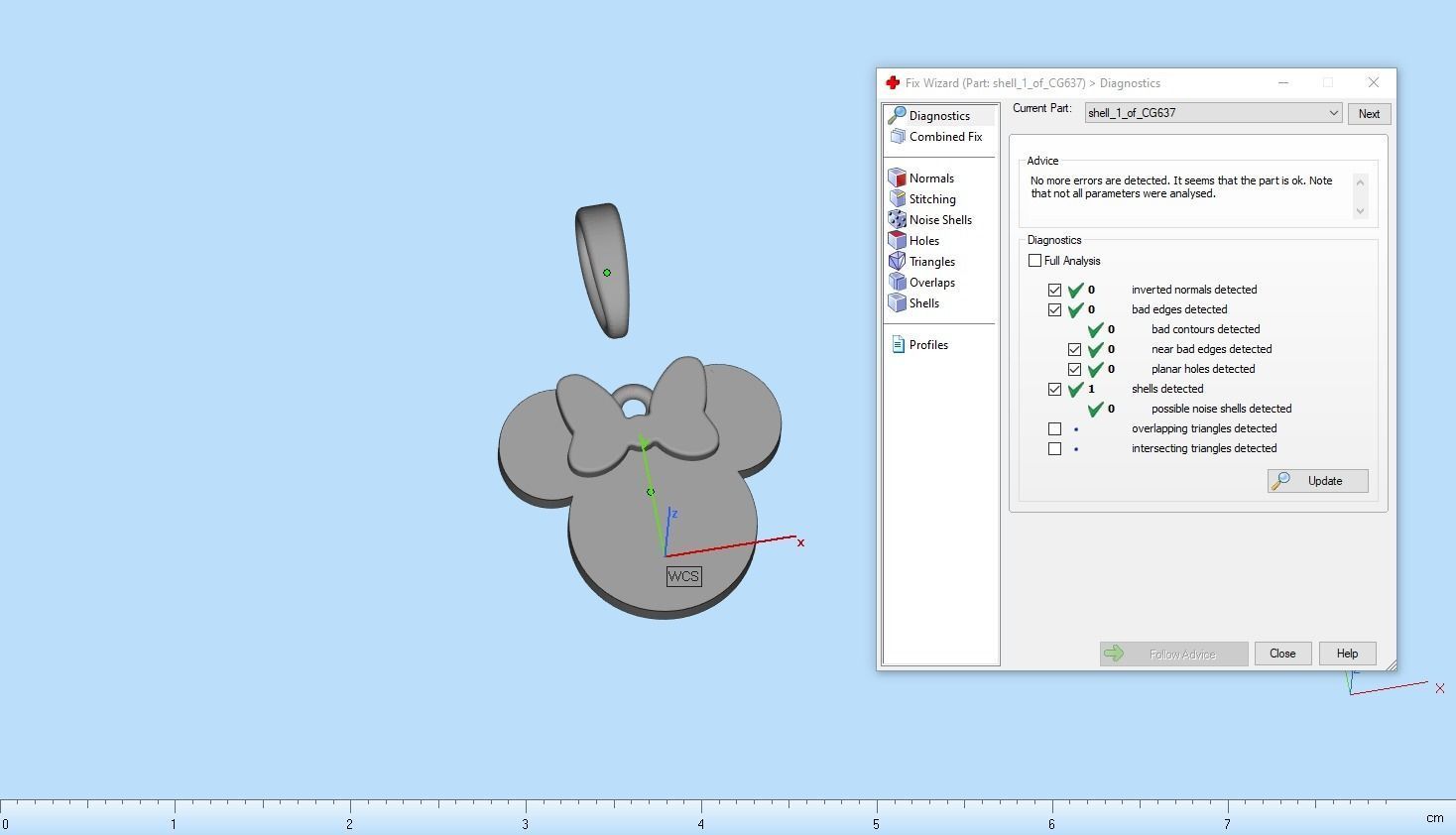The image size is (1456, 835).
Task: Click the Follow Advice button
Action: (x=1174, y=654)
